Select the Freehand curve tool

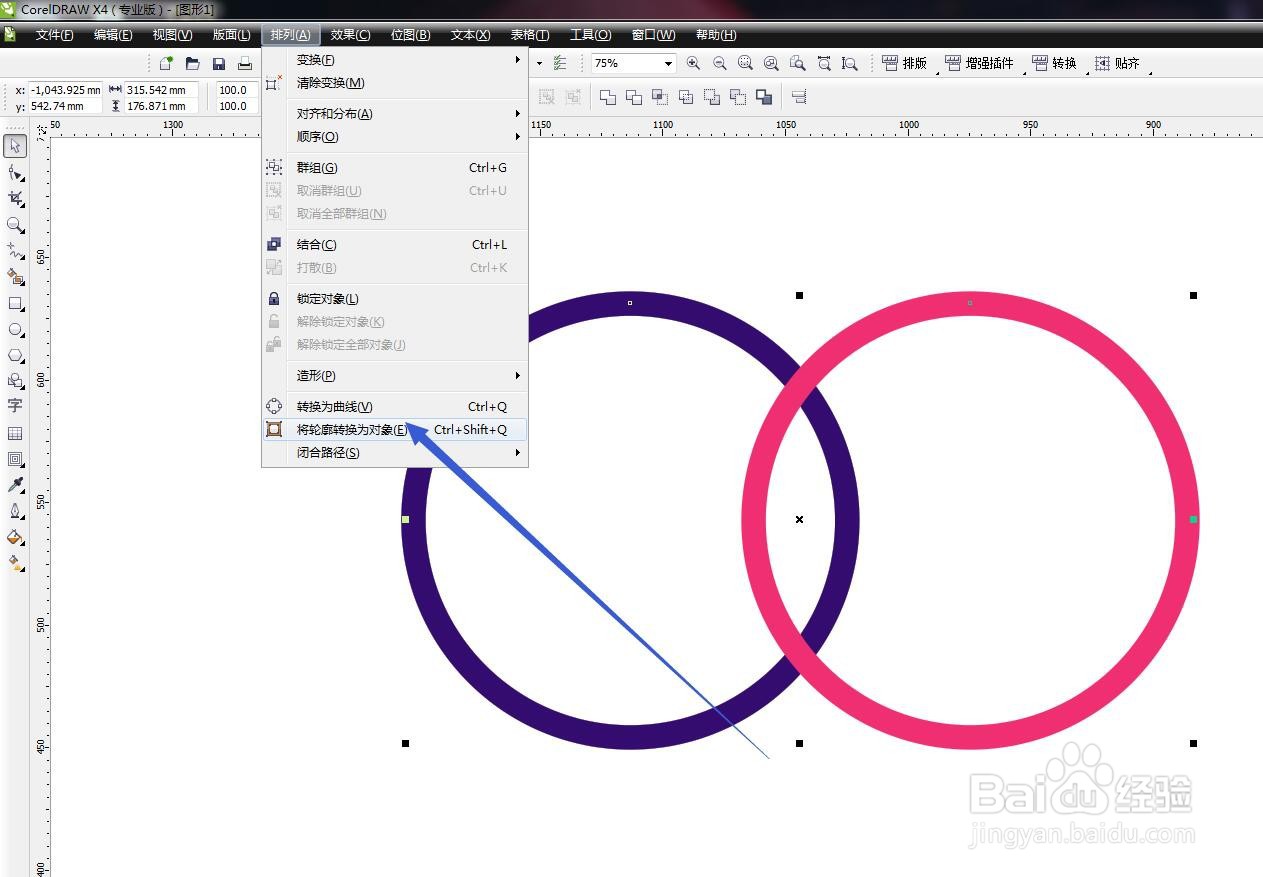point(15,251)
